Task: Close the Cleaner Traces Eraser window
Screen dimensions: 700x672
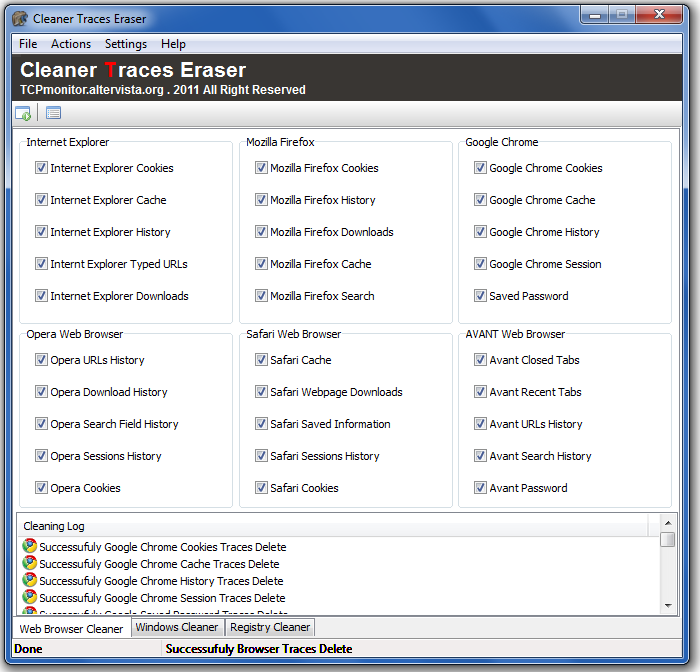Action: pyautogui.click(x=659, y=15)
